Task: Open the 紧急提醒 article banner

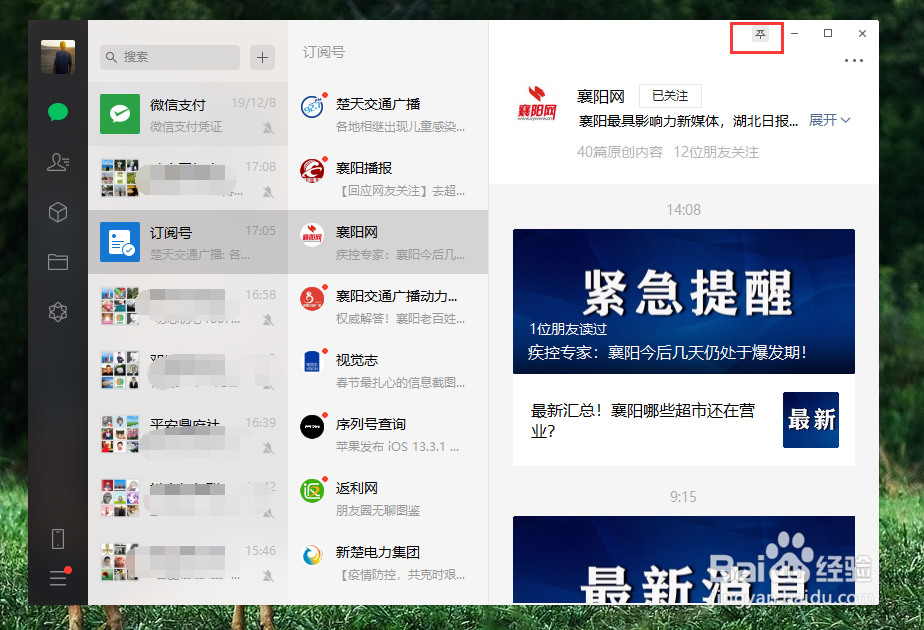Action: pyautogui.click(x=684, y=301)
